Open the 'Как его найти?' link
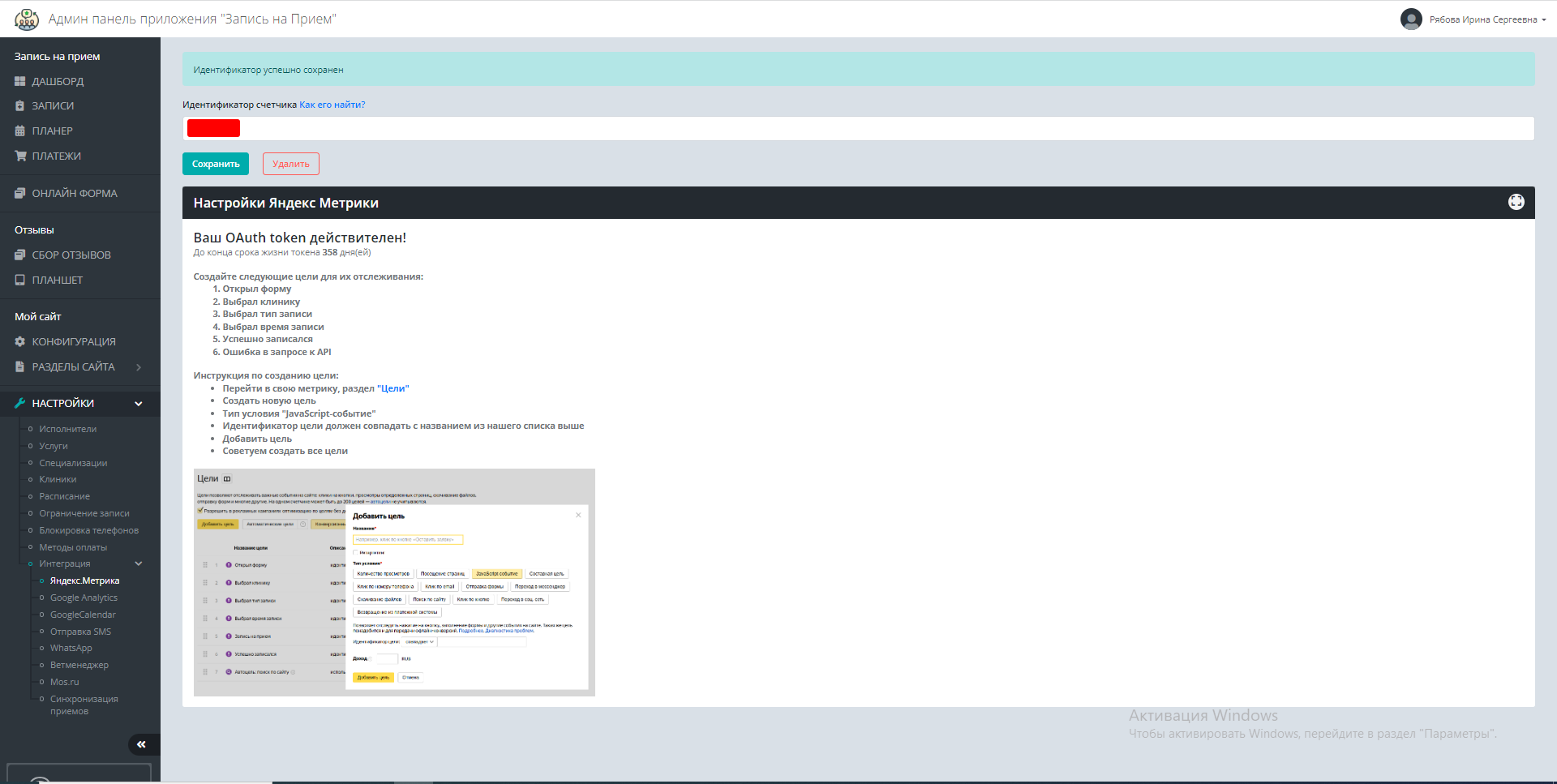Screen dimensions: 1557x784 coord(332,105)
